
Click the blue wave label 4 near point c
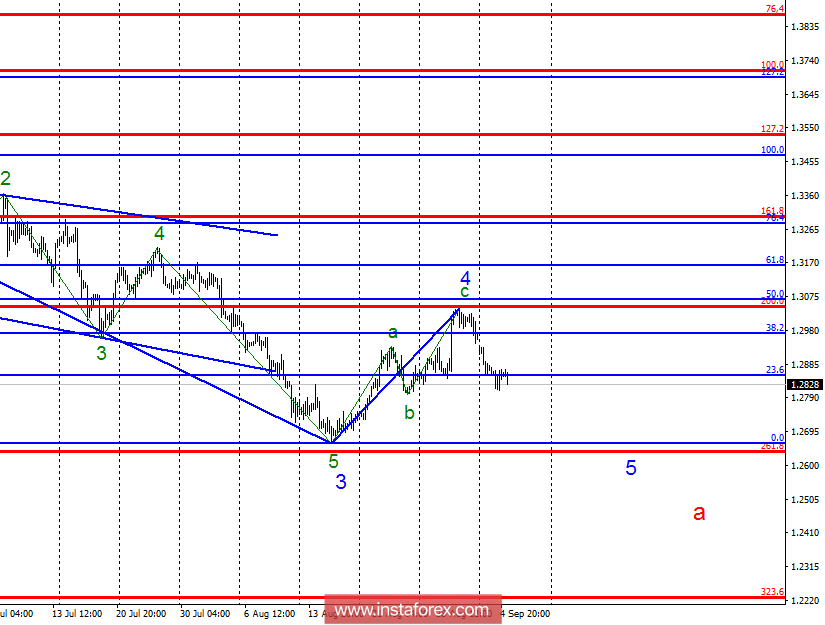[x=463, y=277]
